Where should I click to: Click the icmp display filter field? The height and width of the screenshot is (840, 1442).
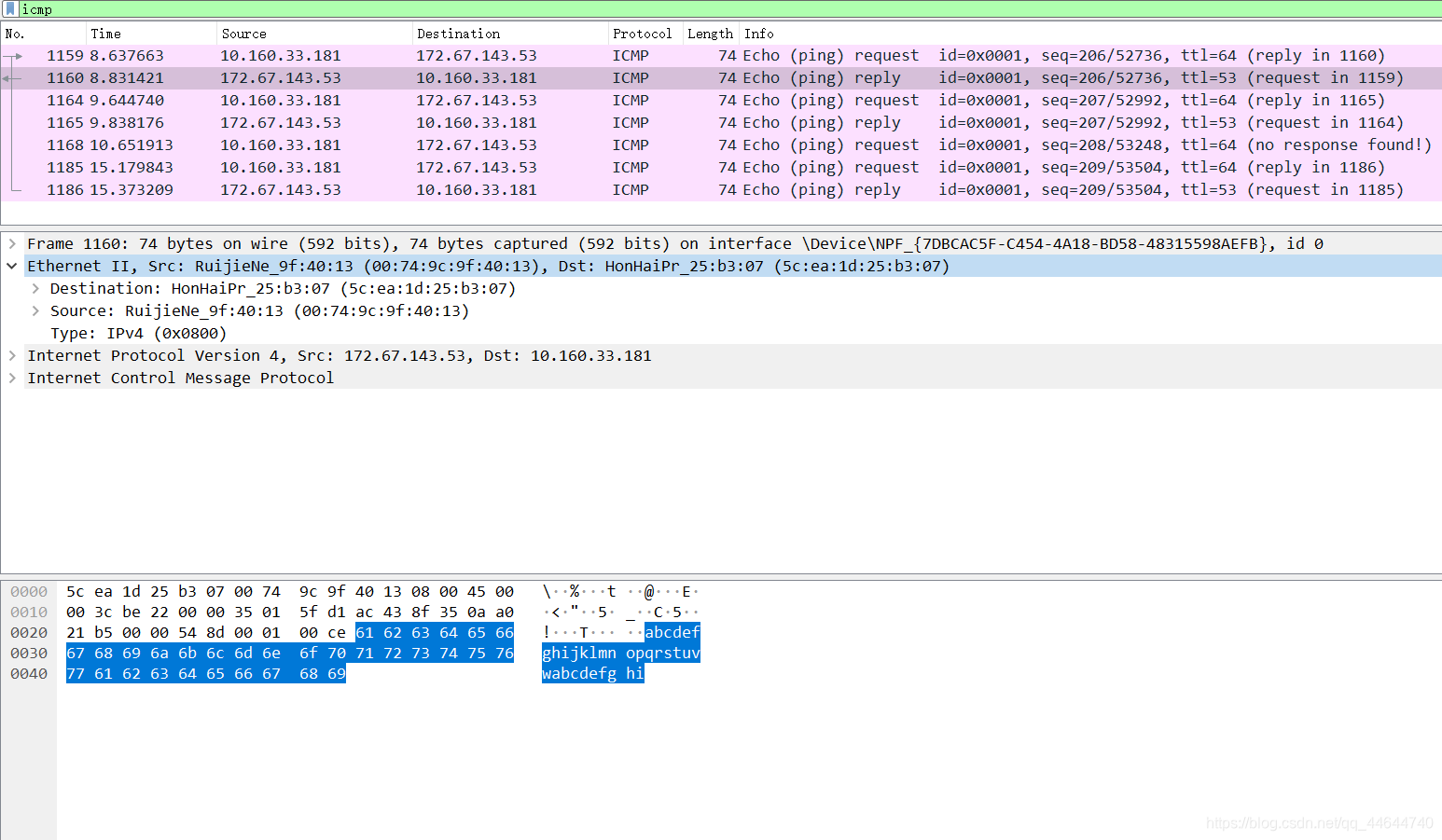pos(730,9)
